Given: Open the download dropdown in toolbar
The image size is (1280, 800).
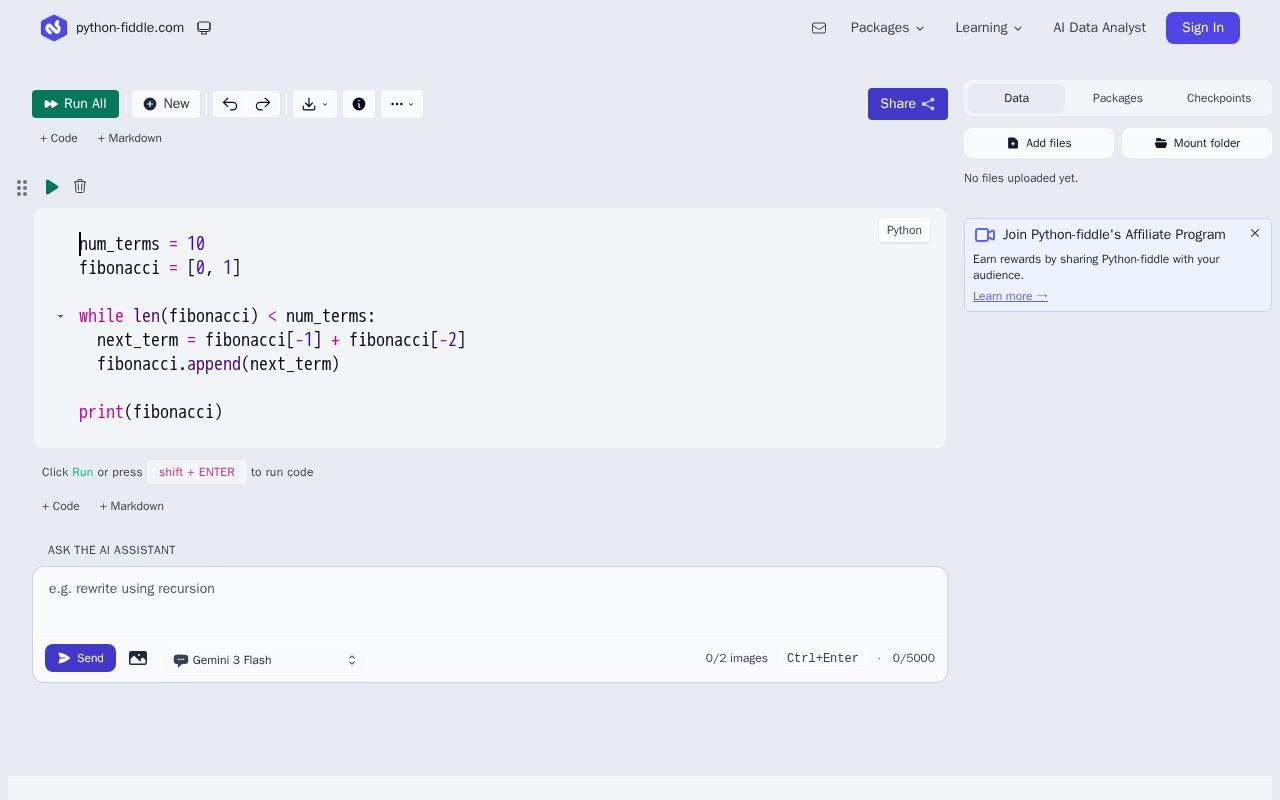Looking at the screenshot, I should pos(315,104).
